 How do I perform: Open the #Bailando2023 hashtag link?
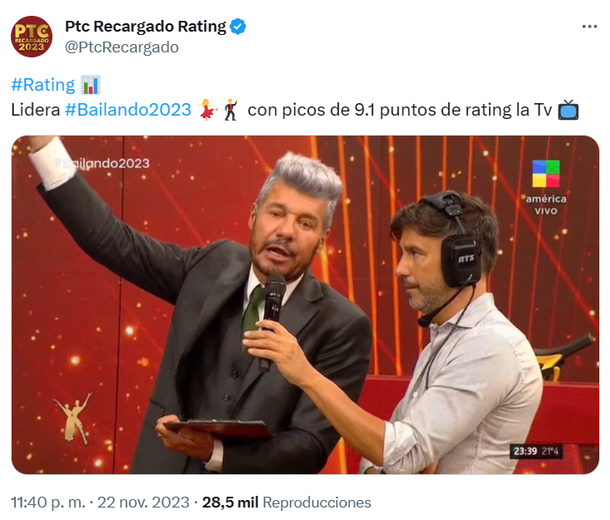[128, 110]
